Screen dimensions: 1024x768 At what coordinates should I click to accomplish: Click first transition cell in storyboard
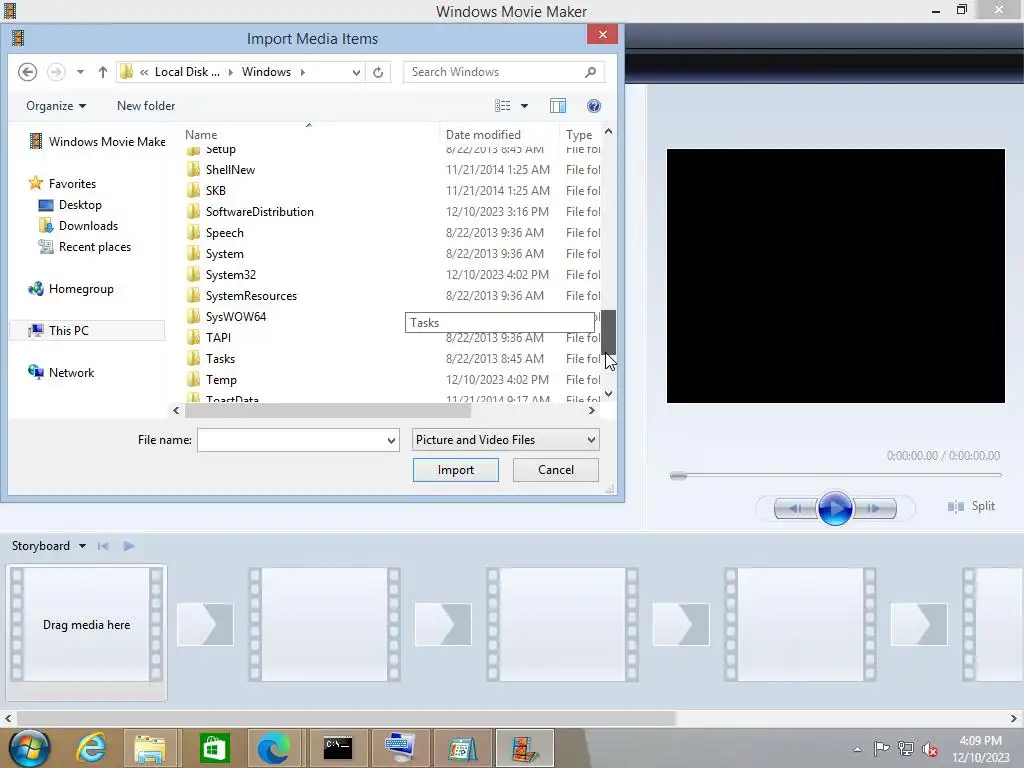pos(205,625)
